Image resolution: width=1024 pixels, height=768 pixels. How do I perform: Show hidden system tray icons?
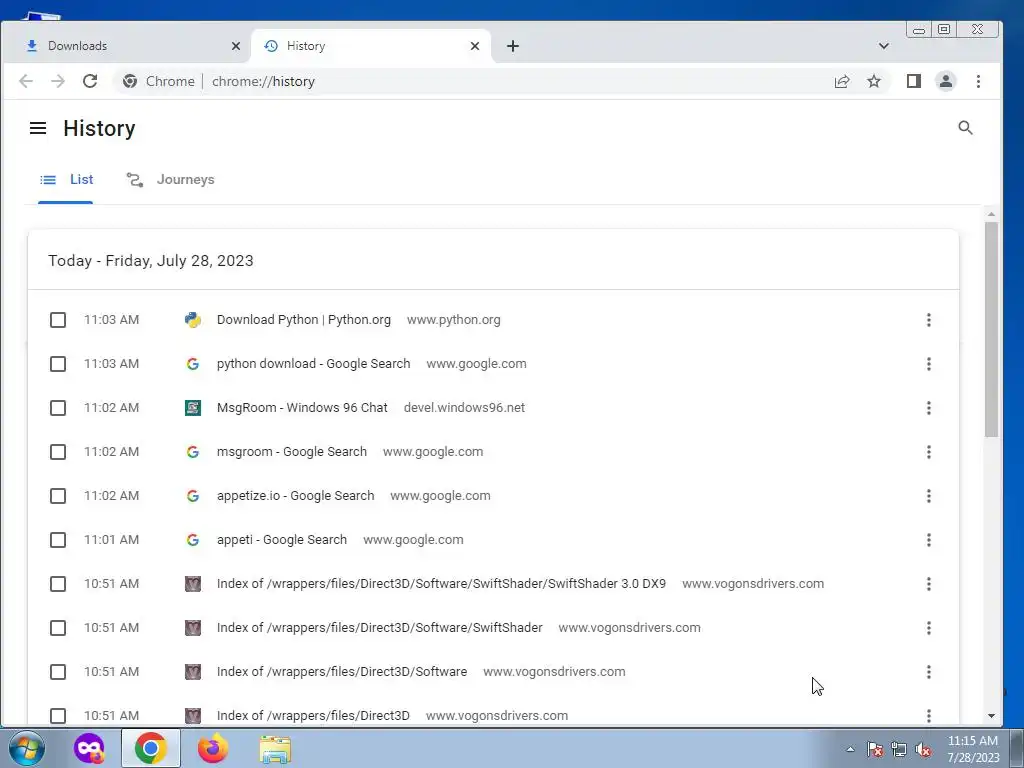850,749
